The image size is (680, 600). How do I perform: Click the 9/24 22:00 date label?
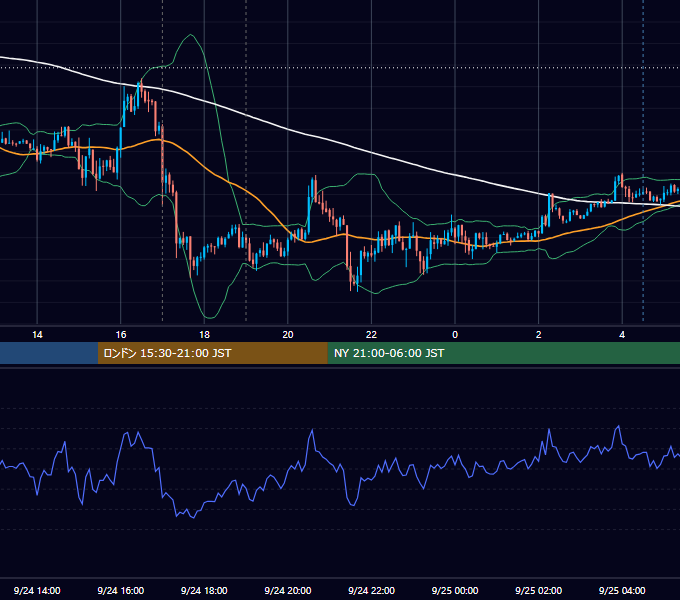(x=372, y=590)
